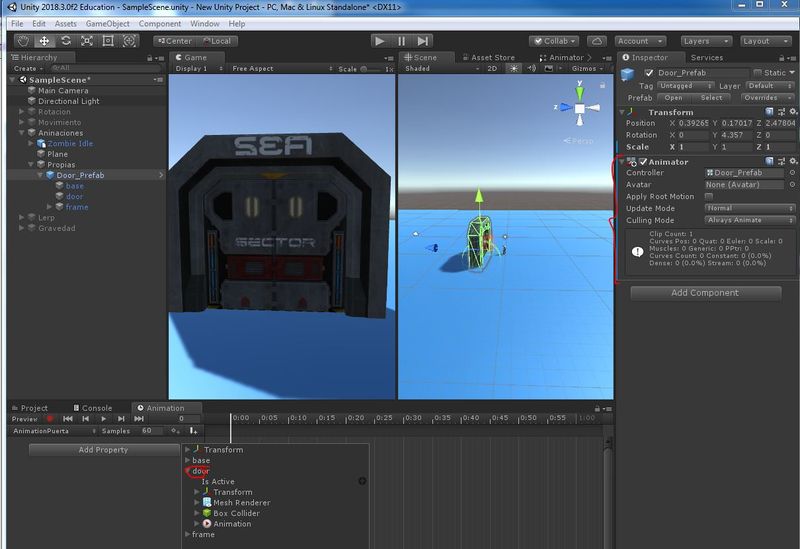Image resolution: width=800 pixels, height=549 pixels.
Task: Go to previous keyframe in Animation
Action: pos(86,419)
